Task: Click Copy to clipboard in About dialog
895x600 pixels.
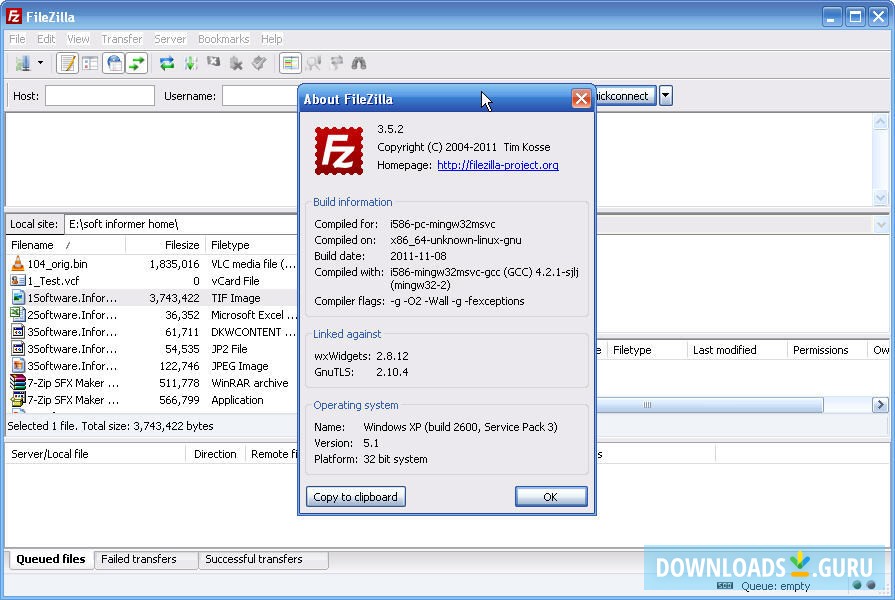Action: coord(355,497)
